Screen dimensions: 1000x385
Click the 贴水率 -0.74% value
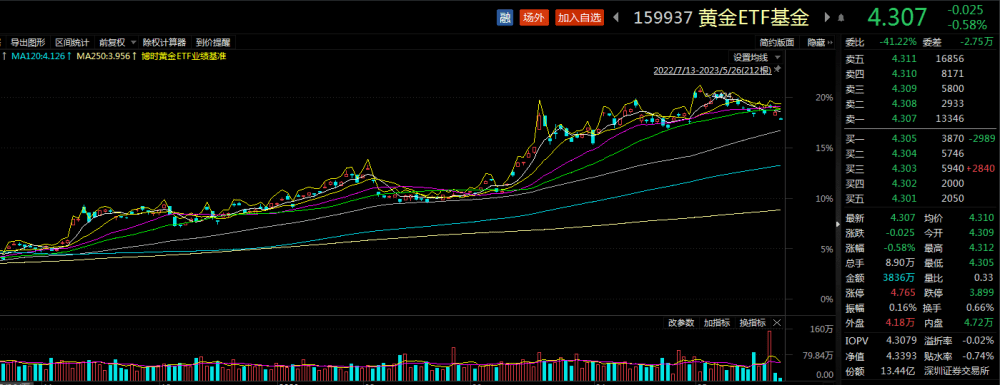click(978, 356)
